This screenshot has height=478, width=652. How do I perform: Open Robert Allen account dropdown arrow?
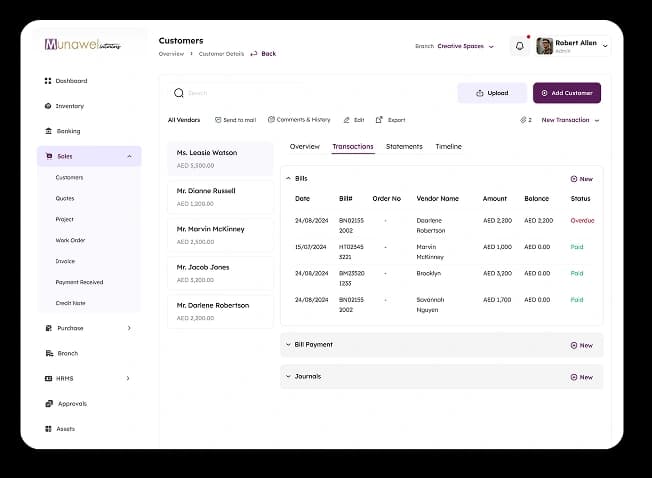tap(605, 46)
